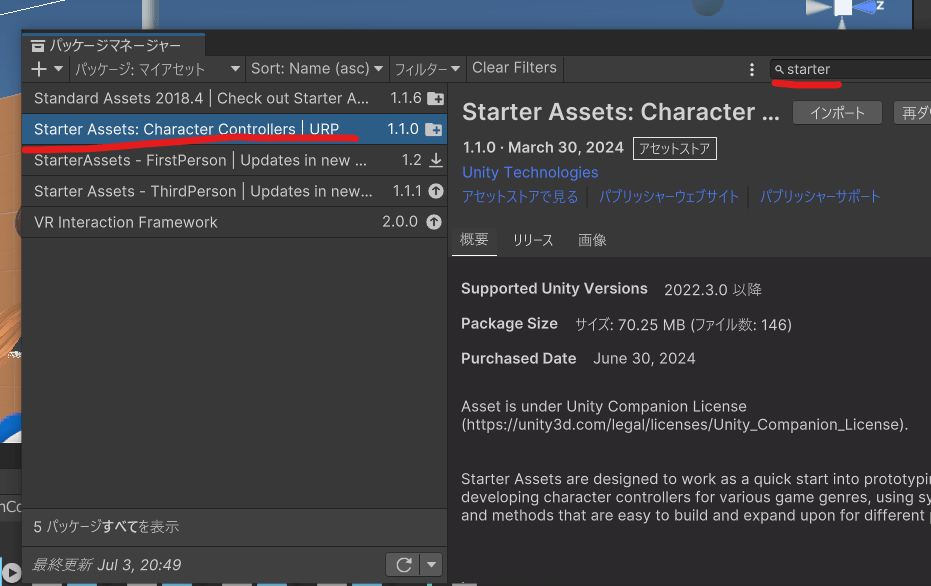Screen dimensions: 931x586
Task: Click the インポート import button
Action: 836,113
